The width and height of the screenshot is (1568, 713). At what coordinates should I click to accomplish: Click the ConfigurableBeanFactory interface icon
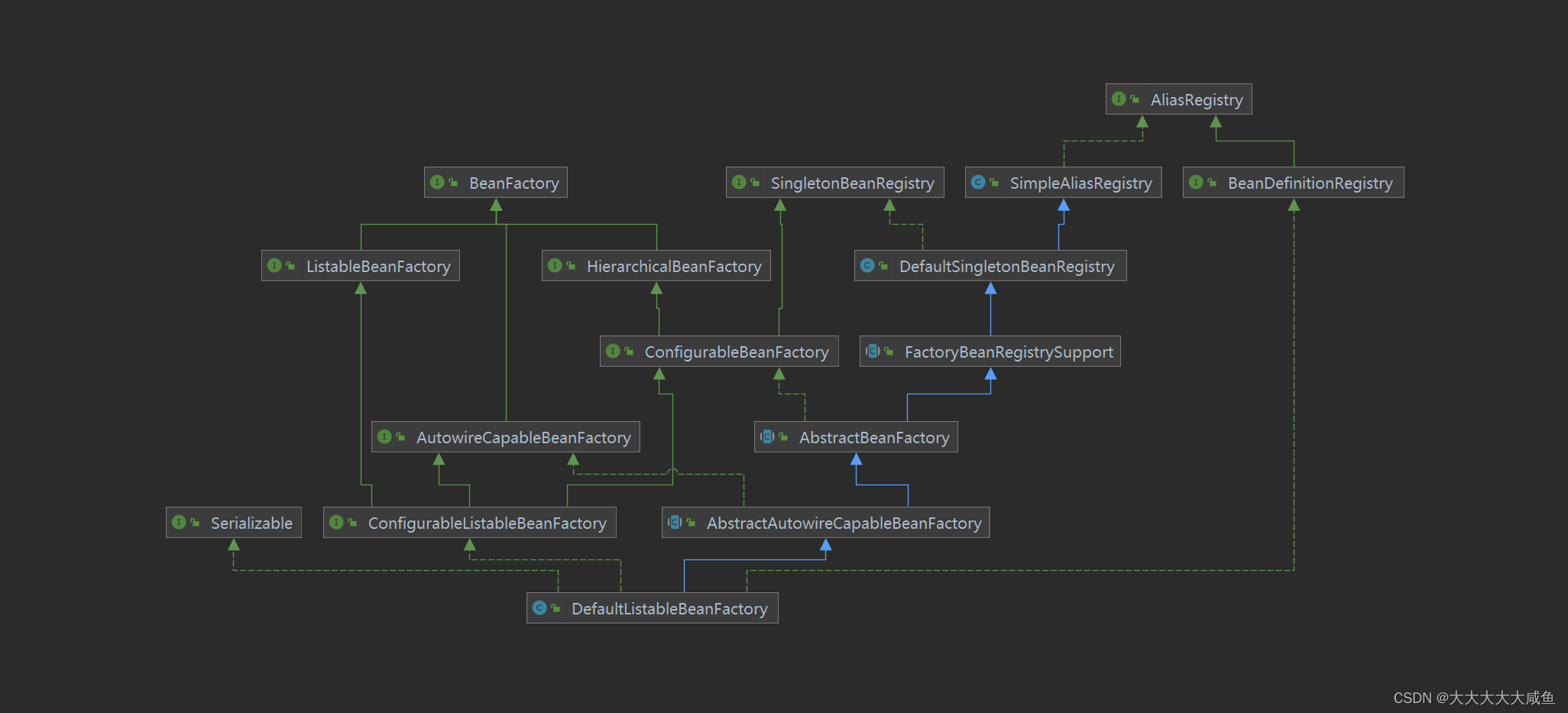613,351
